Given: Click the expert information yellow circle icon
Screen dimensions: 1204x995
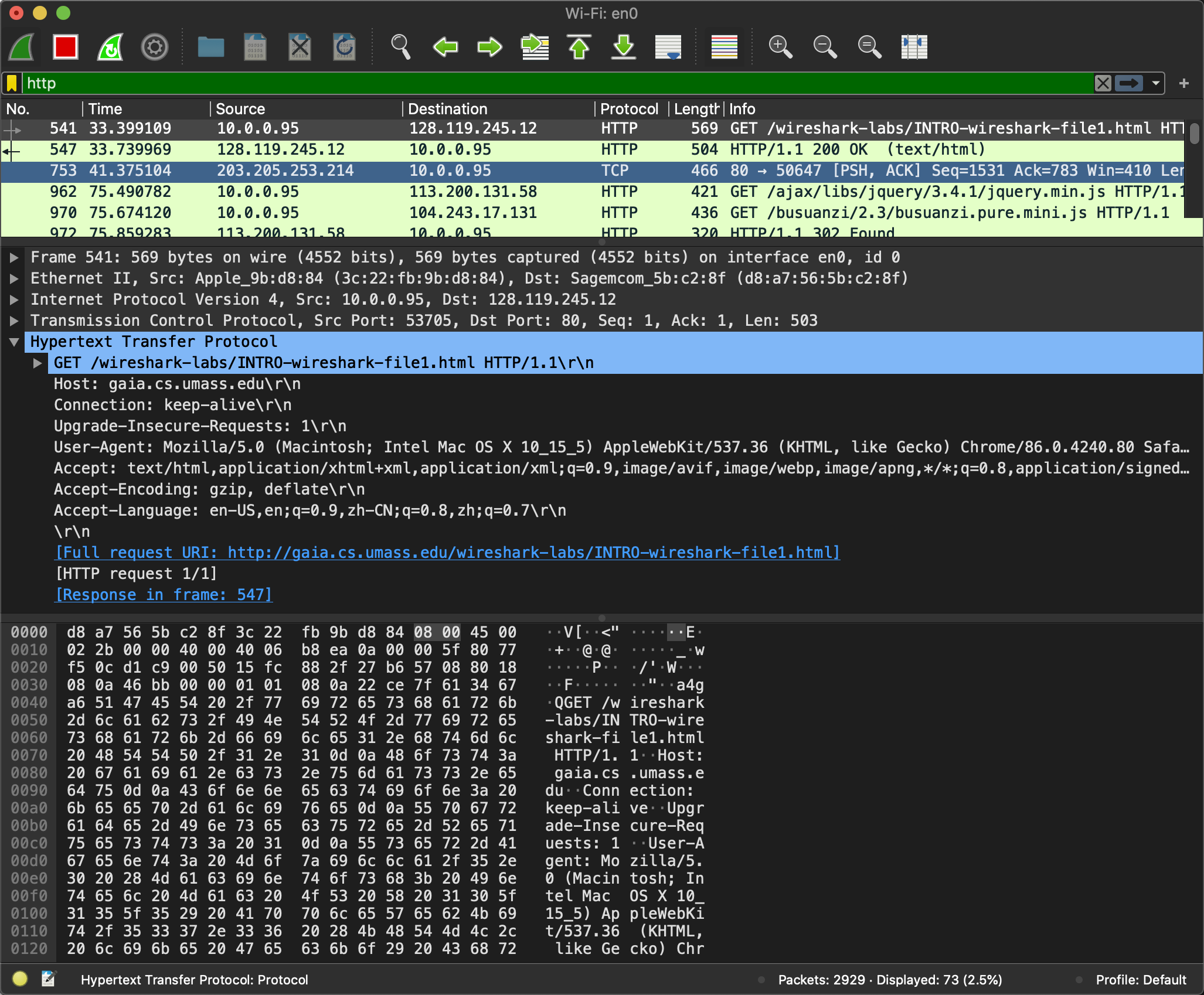Looking at the screenshot, I should tap(20, 978).
